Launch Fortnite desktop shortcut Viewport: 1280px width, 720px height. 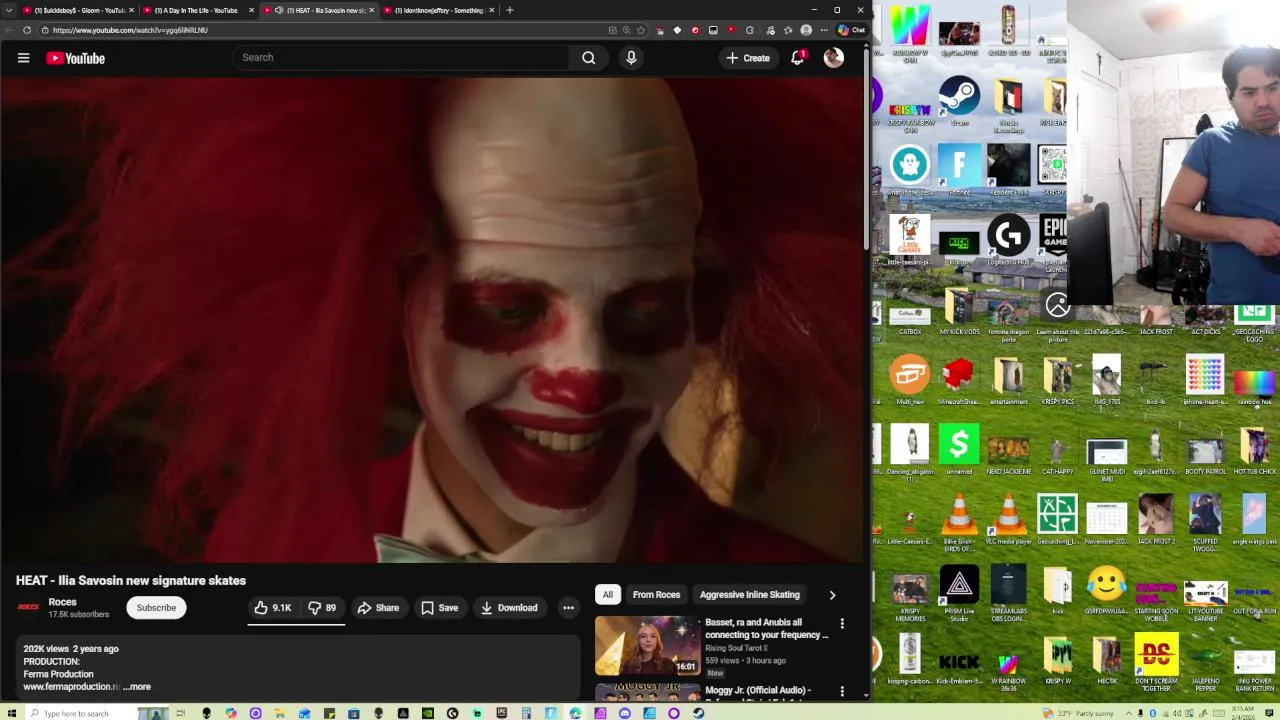[x=959, y=170]
